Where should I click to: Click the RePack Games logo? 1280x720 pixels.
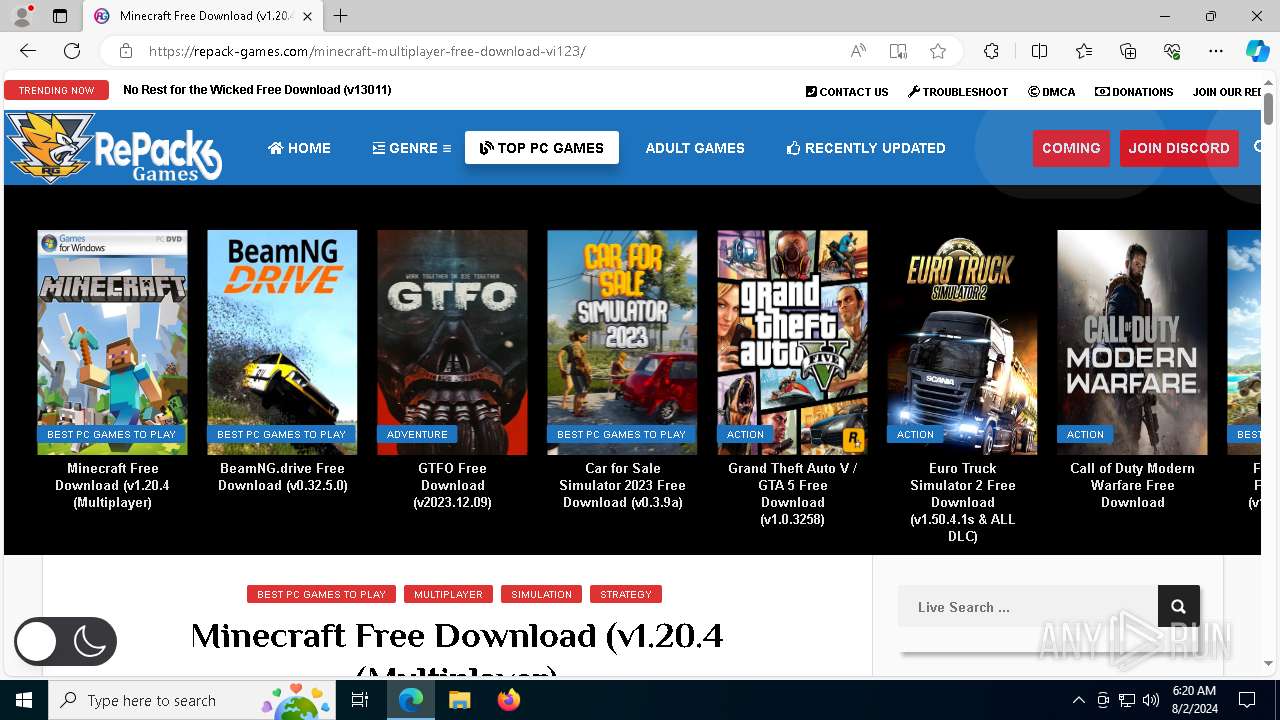[114, 148]
